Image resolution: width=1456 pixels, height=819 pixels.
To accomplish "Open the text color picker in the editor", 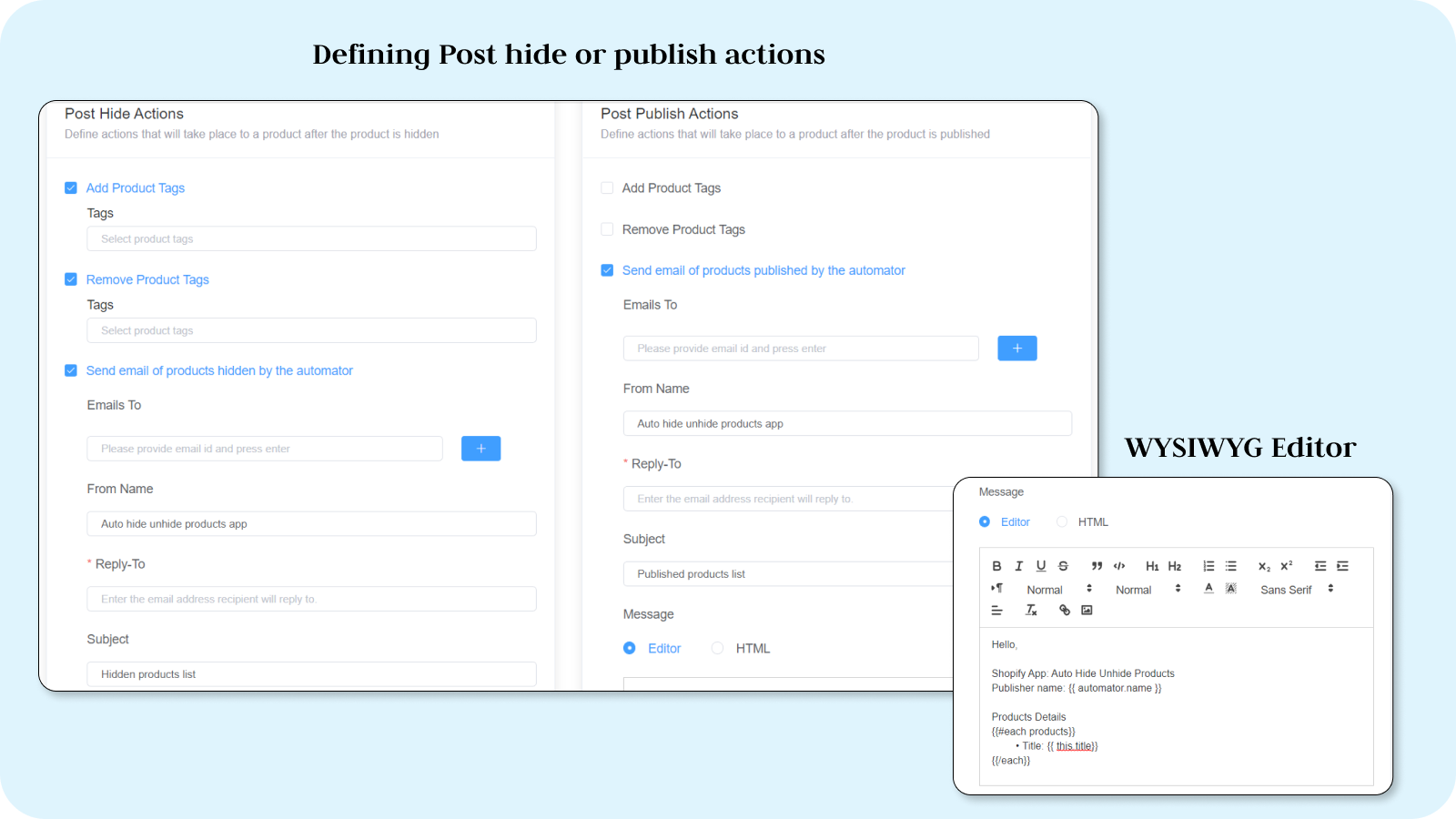I will click(x=1208, y=589).
